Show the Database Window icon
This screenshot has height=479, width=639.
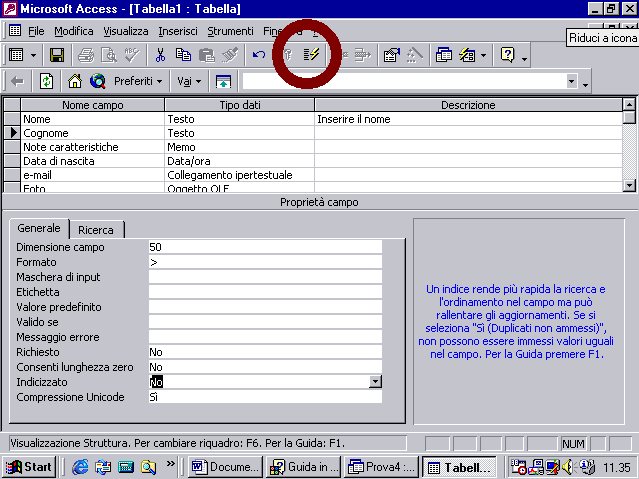pos(444,55)
